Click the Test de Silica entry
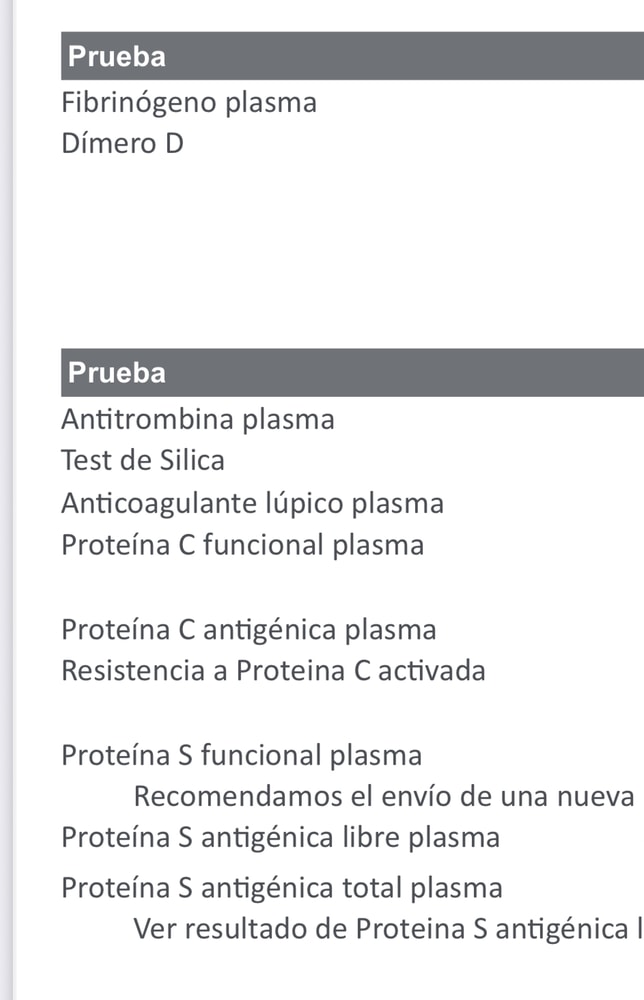 tap(143, 461)
